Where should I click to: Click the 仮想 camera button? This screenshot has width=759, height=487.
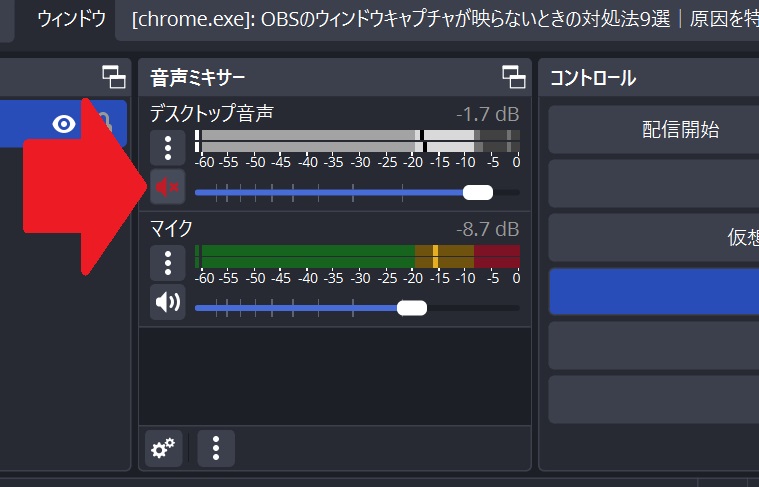point(654,237)
